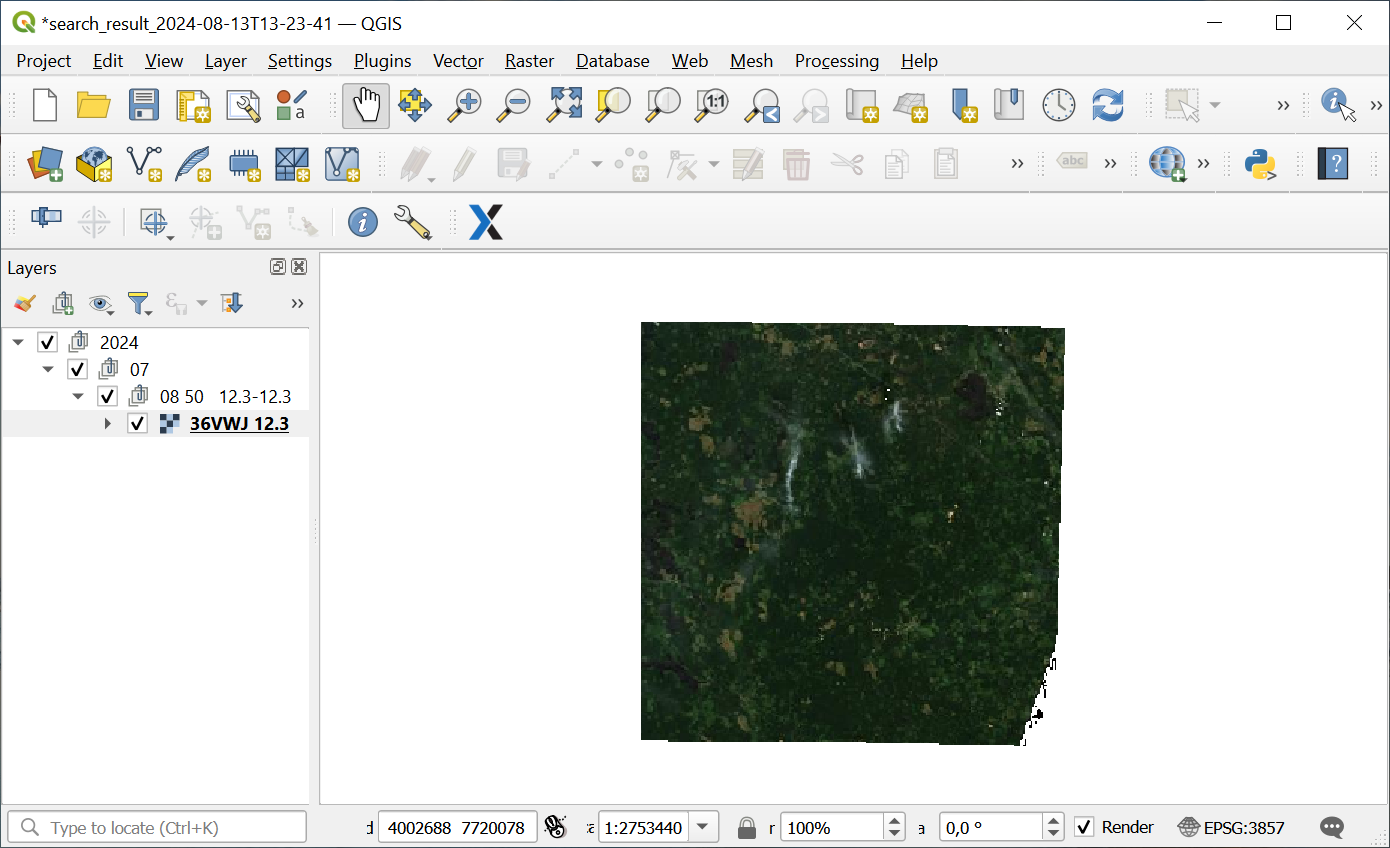Screen dimensions: 1390x848
Task: Open the map scale dropdown
Action: pyautogui.click(x=703, y=827)
